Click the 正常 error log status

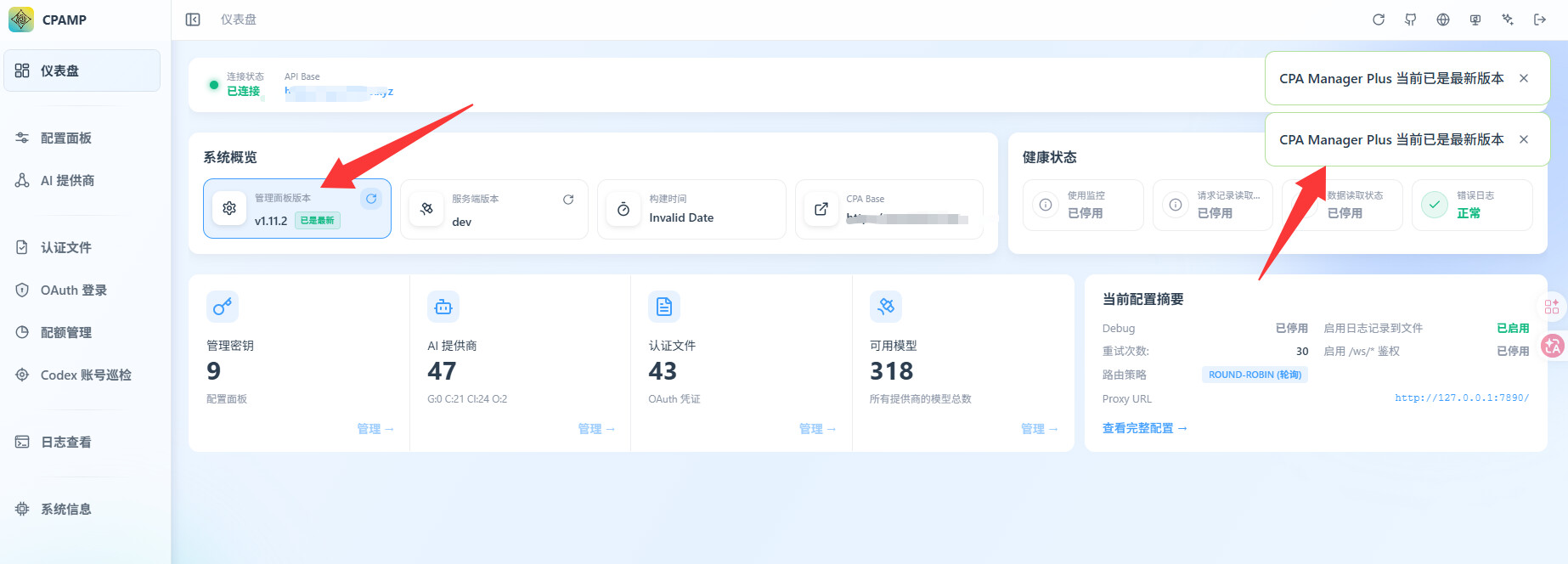point(1469,213)
